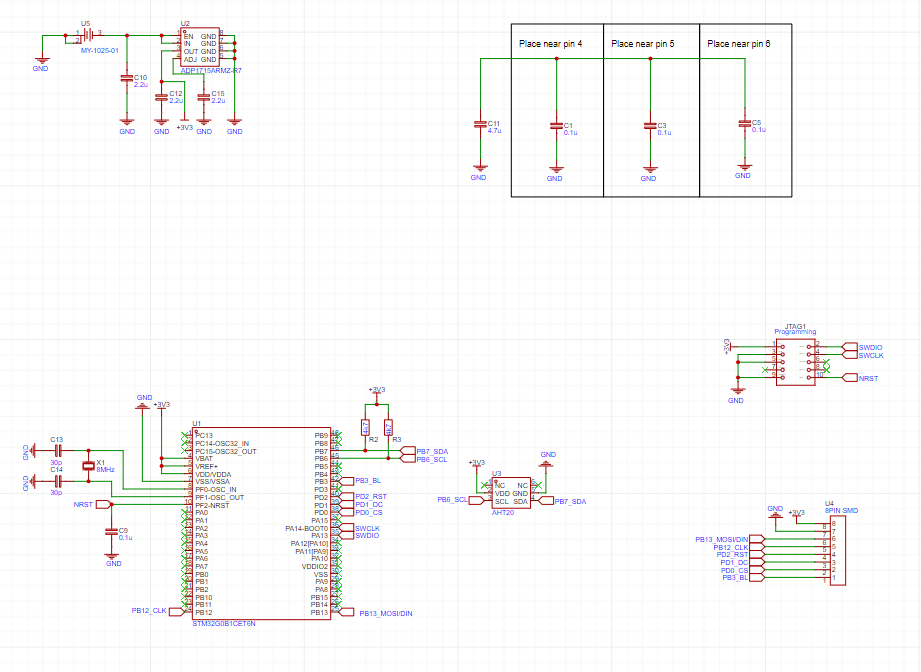This screenshot has width=921, height=672.
Task: Click the GND symbol below the JTAG1 header
Action: (x=737, y=391)
